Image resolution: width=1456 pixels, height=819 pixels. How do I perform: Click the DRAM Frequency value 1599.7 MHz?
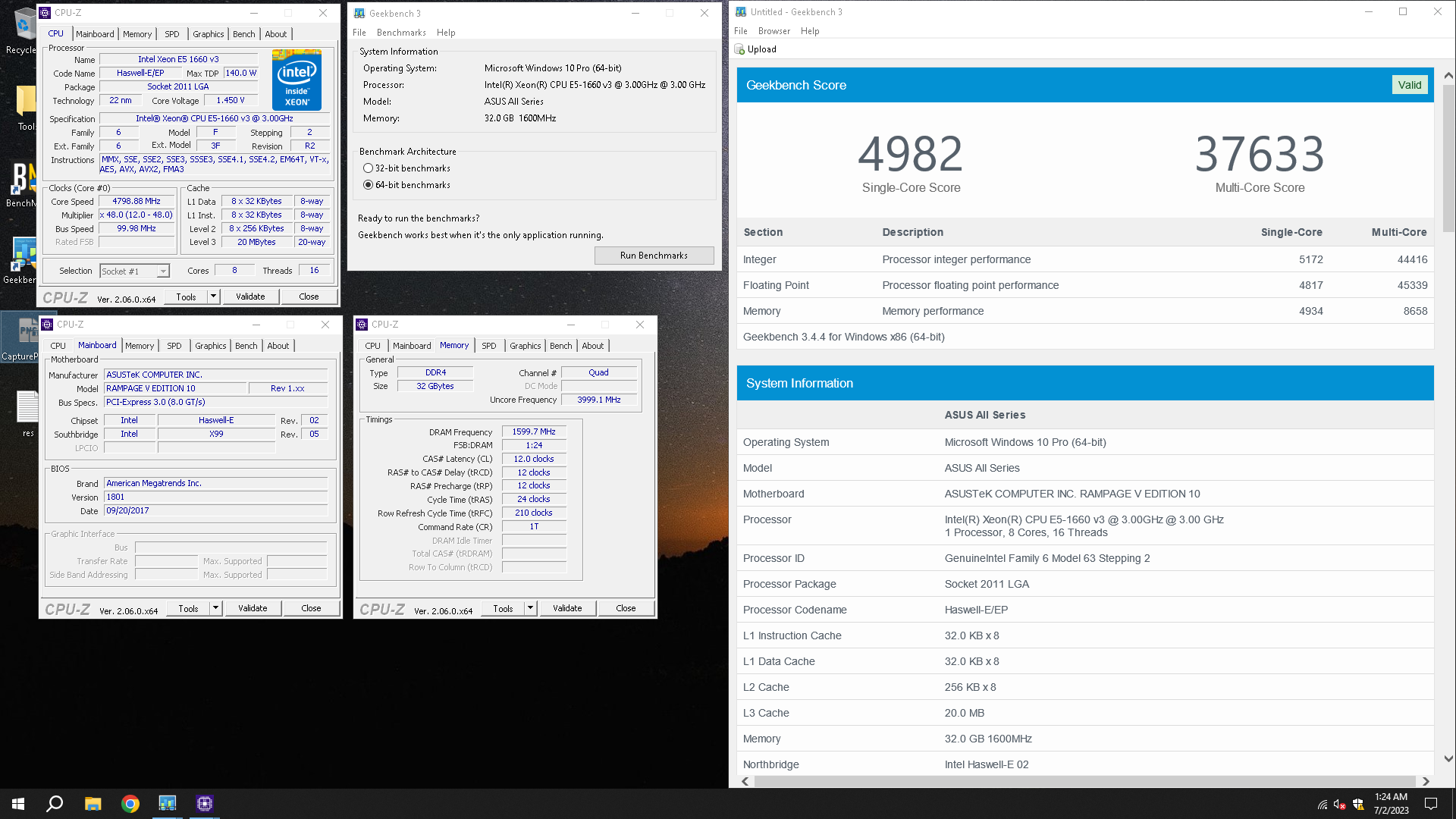(534, 431)
